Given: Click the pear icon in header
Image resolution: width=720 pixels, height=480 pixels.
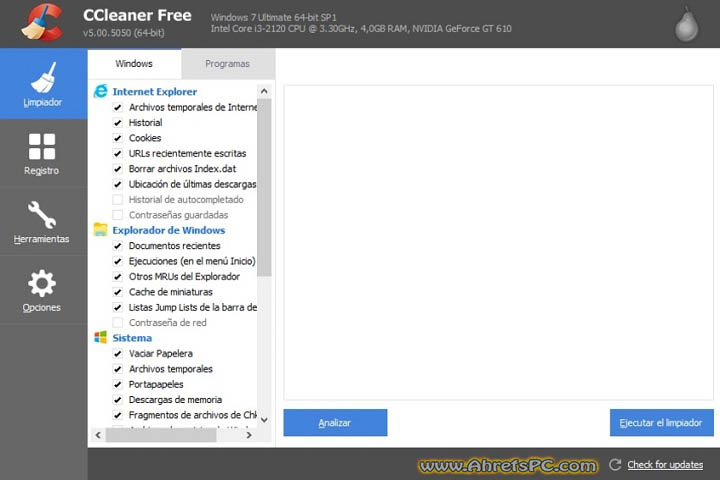Looking at the screenshot, I should click(x=686, y=24).
